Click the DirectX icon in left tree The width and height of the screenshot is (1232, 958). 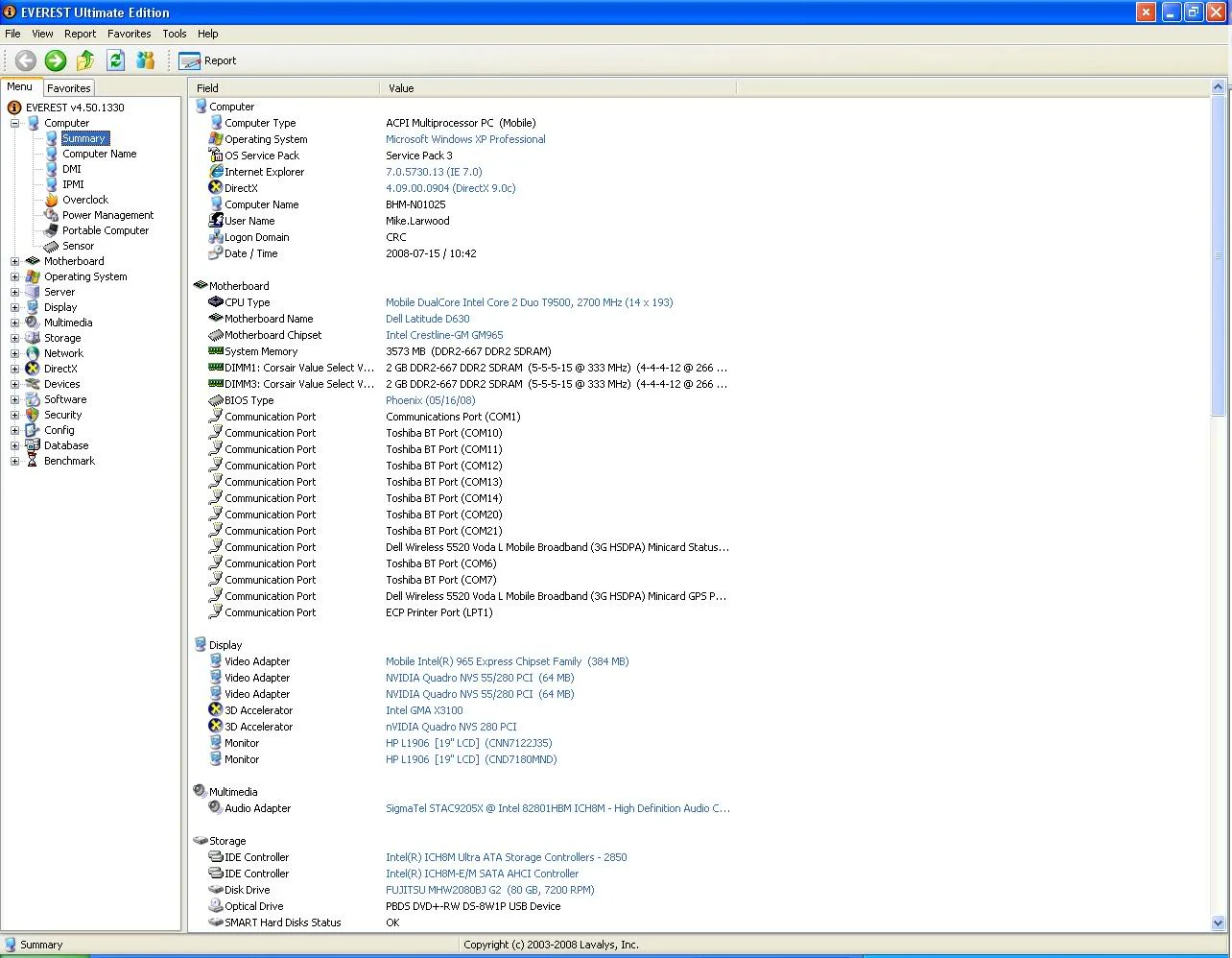click(33, 369)
